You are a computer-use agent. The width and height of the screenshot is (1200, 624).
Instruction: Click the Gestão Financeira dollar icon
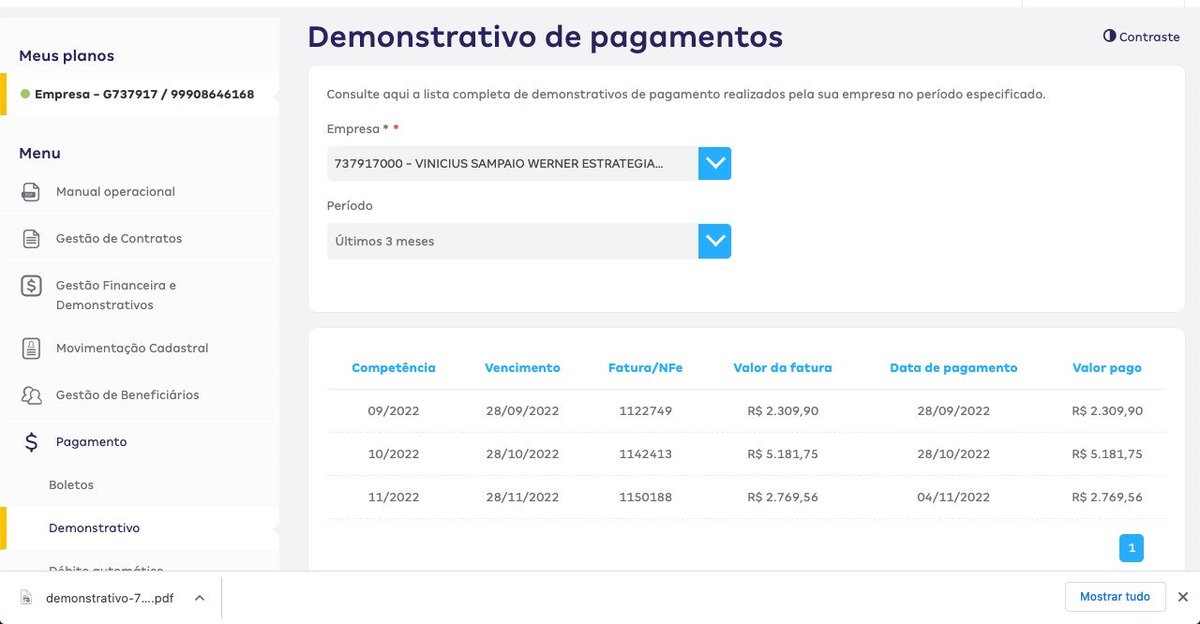[x=31, y=286]
